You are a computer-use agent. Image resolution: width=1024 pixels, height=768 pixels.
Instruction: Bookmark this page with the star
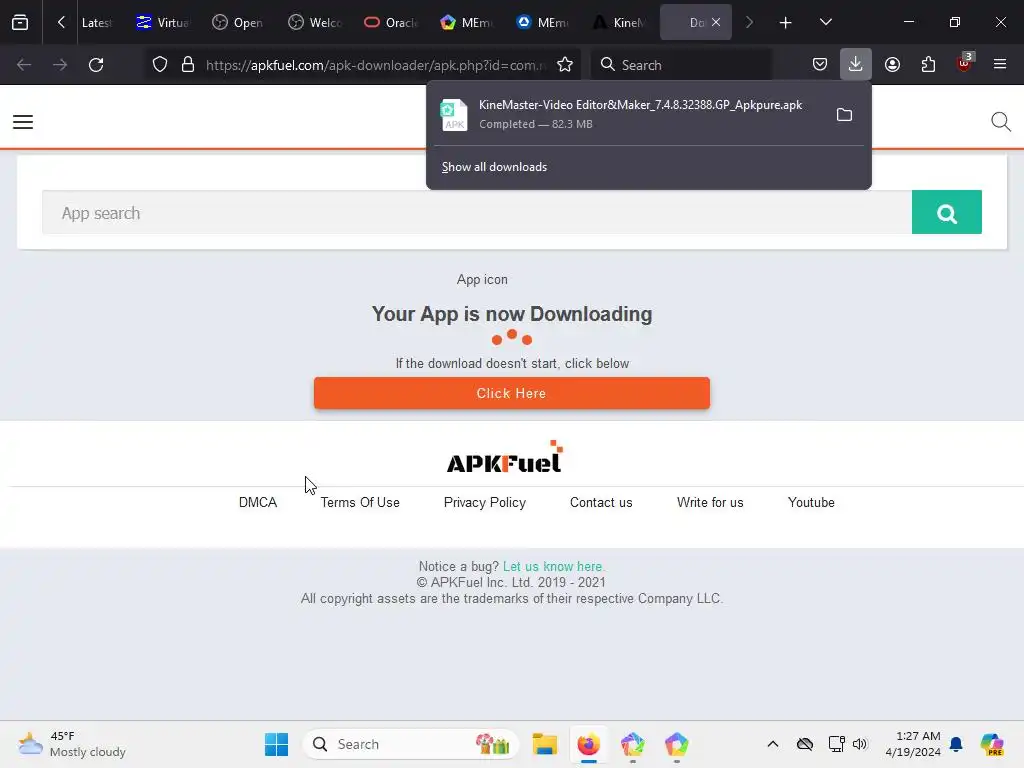pos(565,65)
